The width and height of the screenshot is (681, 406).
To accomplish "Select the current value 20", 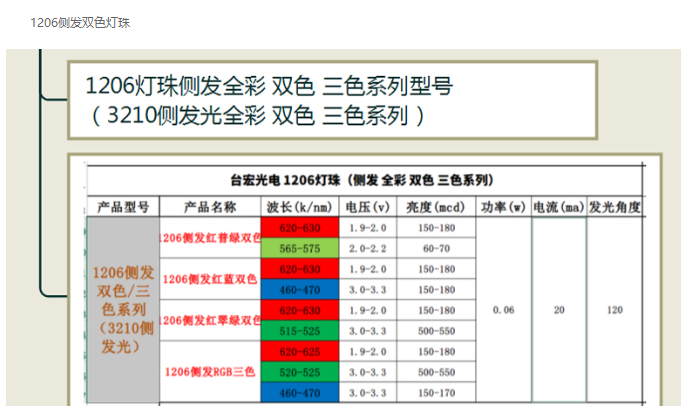I will (559, 310).
